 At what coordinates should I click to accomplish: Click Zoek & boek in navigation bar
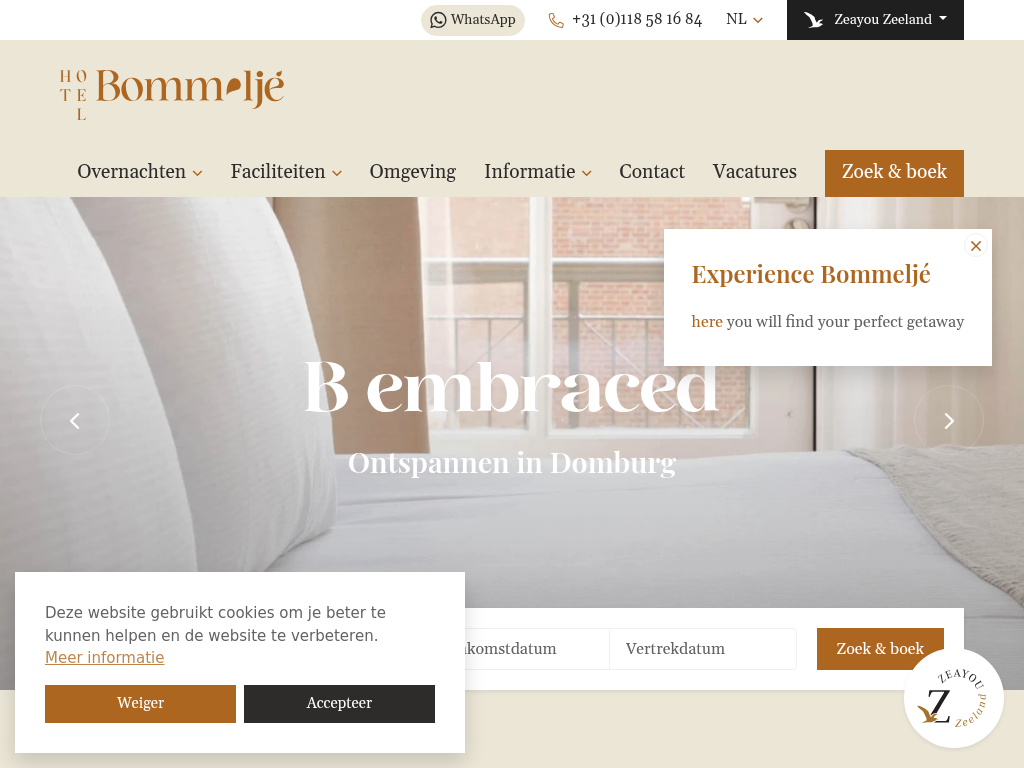point(894,173)
